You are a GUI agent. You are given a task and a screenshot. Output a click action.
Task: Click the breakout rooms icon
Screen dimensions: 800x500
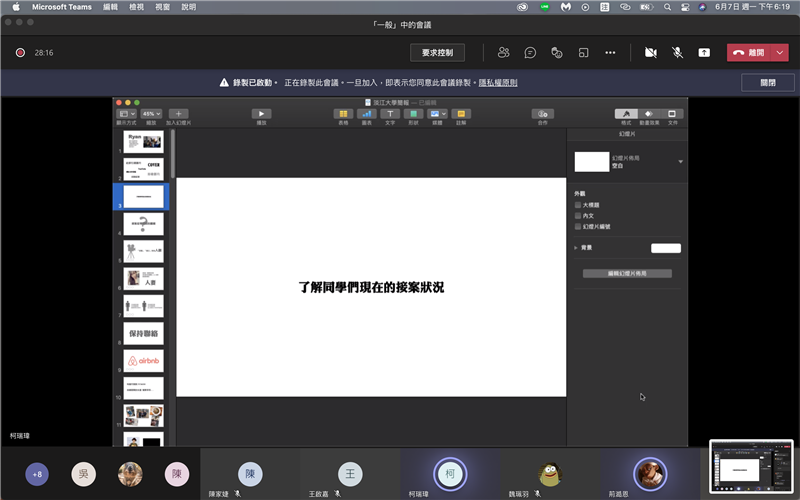click(583, 52)
